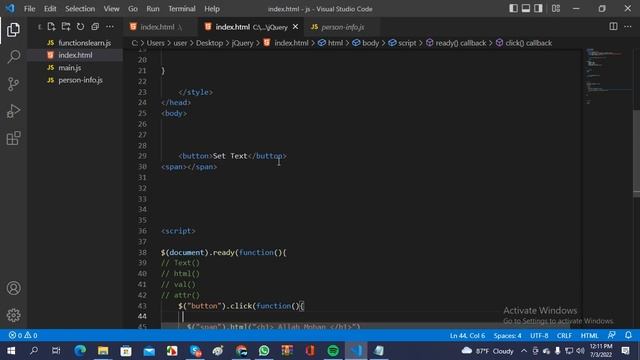Viewport: 640px width, 360px height.
Task: Change language mode HTML
Action: point(589,336)
